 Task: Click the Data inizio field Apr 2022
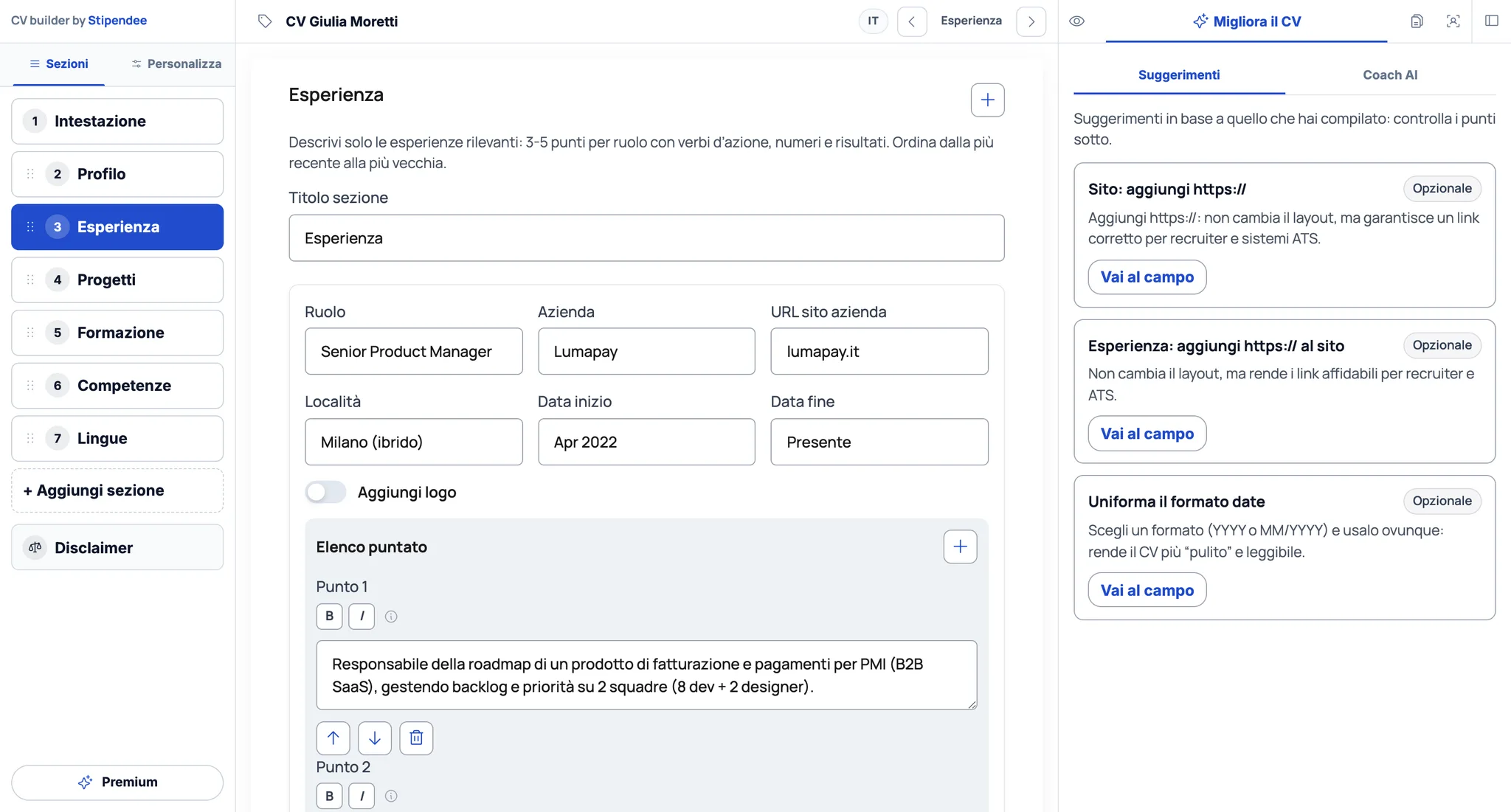point(646,443)
